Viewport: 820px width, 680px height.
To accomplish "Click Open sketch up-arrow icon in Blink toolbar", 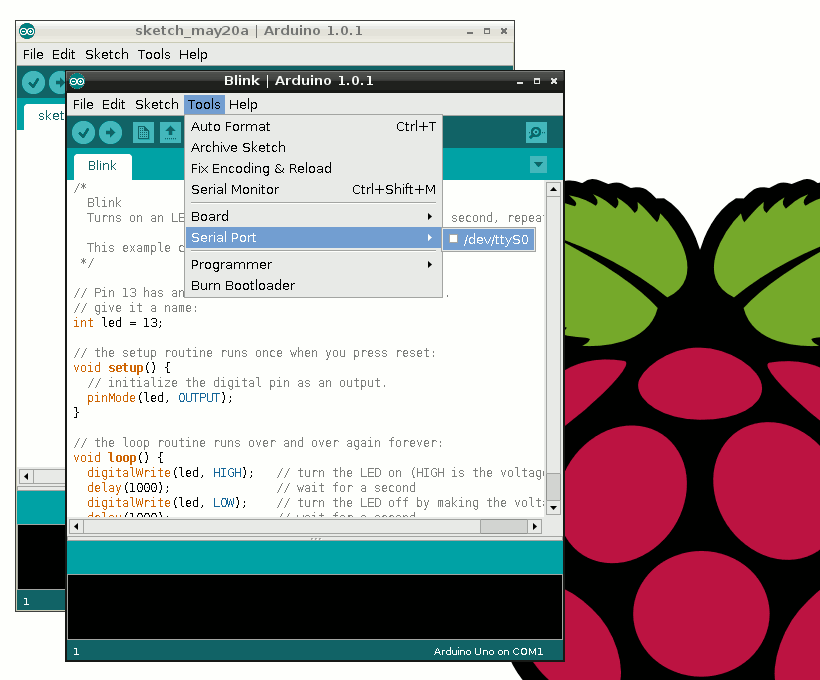I will click(170, 132).
